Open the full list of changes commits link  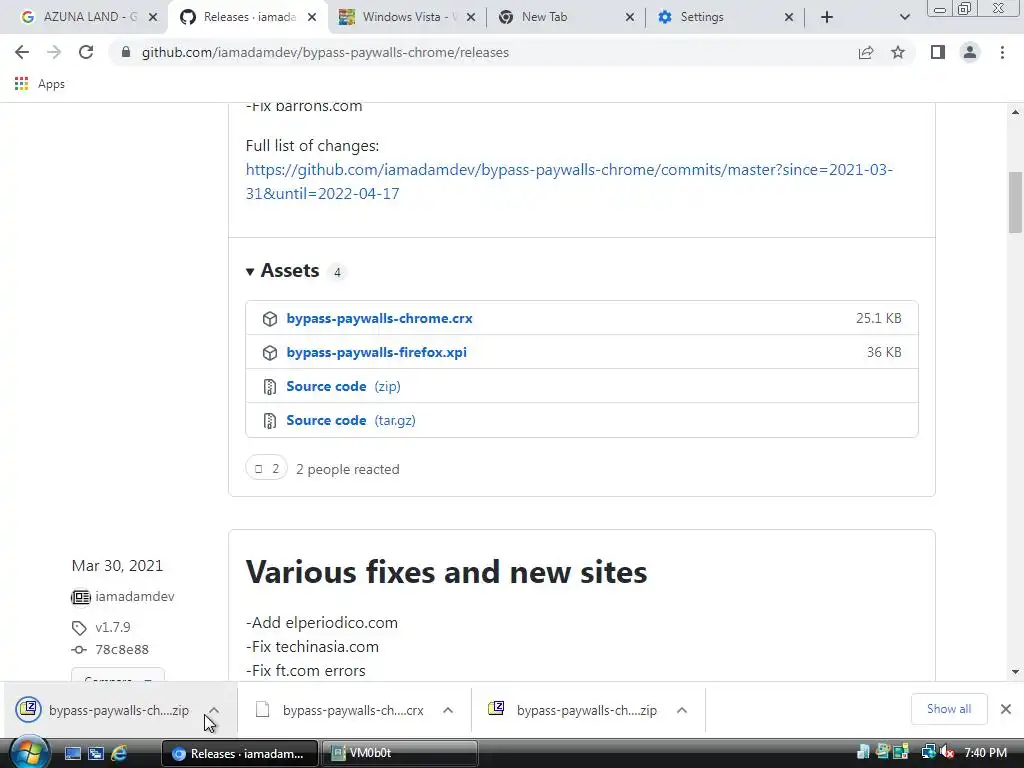[569, 182]
